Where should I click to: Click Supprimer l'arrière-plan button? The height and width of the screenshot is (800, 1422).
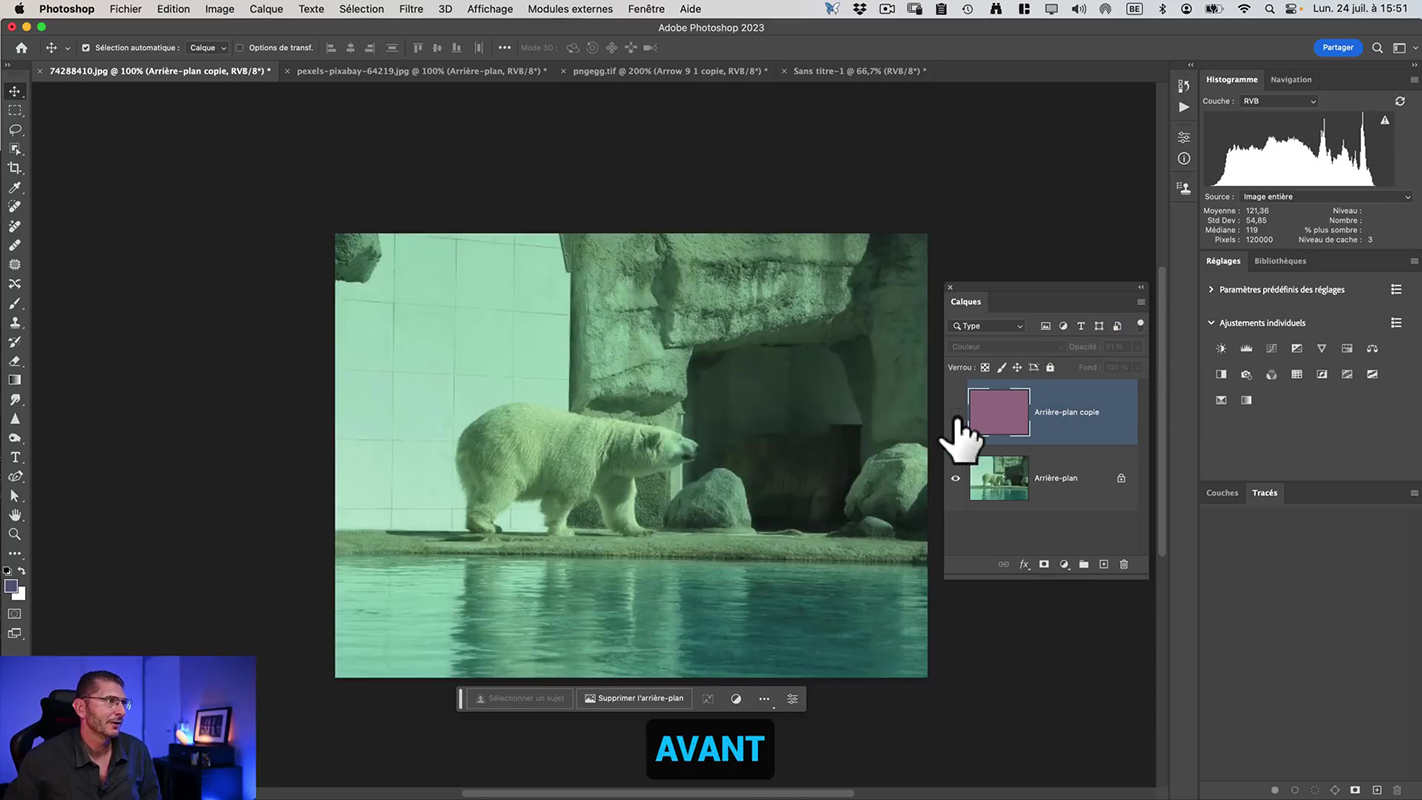pyautogui.click(x=634, y=698)
